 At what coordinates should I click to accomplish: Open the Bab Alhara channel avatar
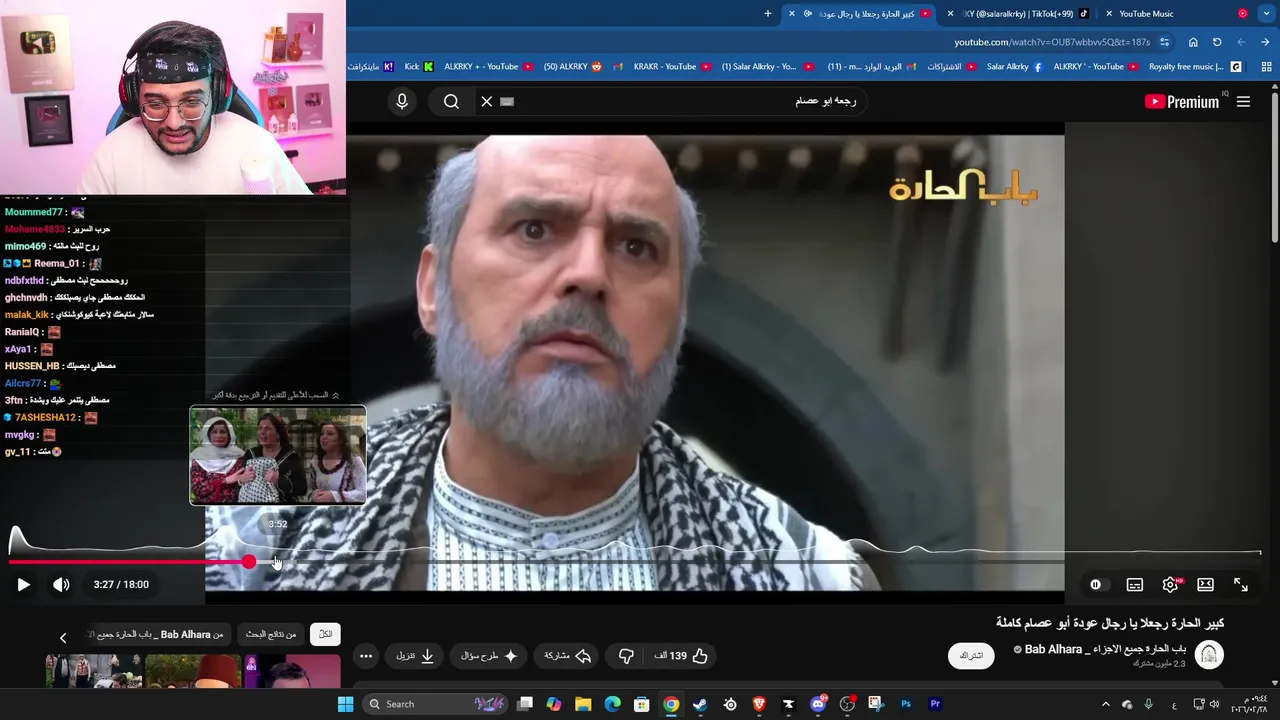(1209, 655)
